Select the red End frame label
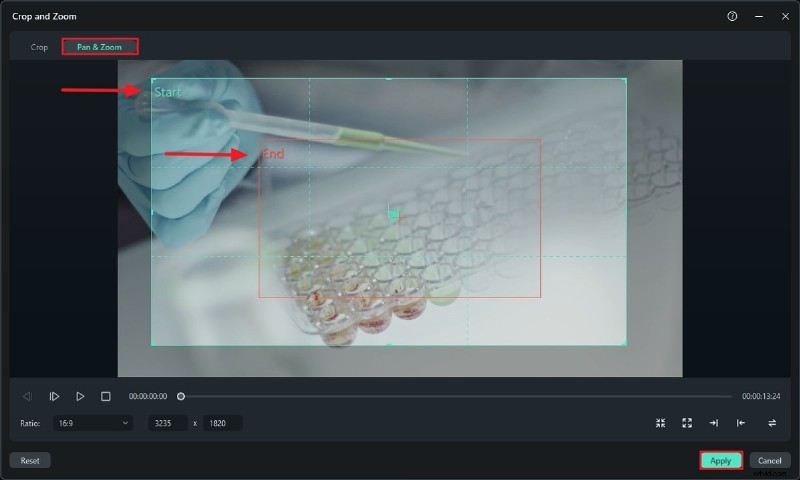This screenshot has height=480, width=800. pos(273,154)
